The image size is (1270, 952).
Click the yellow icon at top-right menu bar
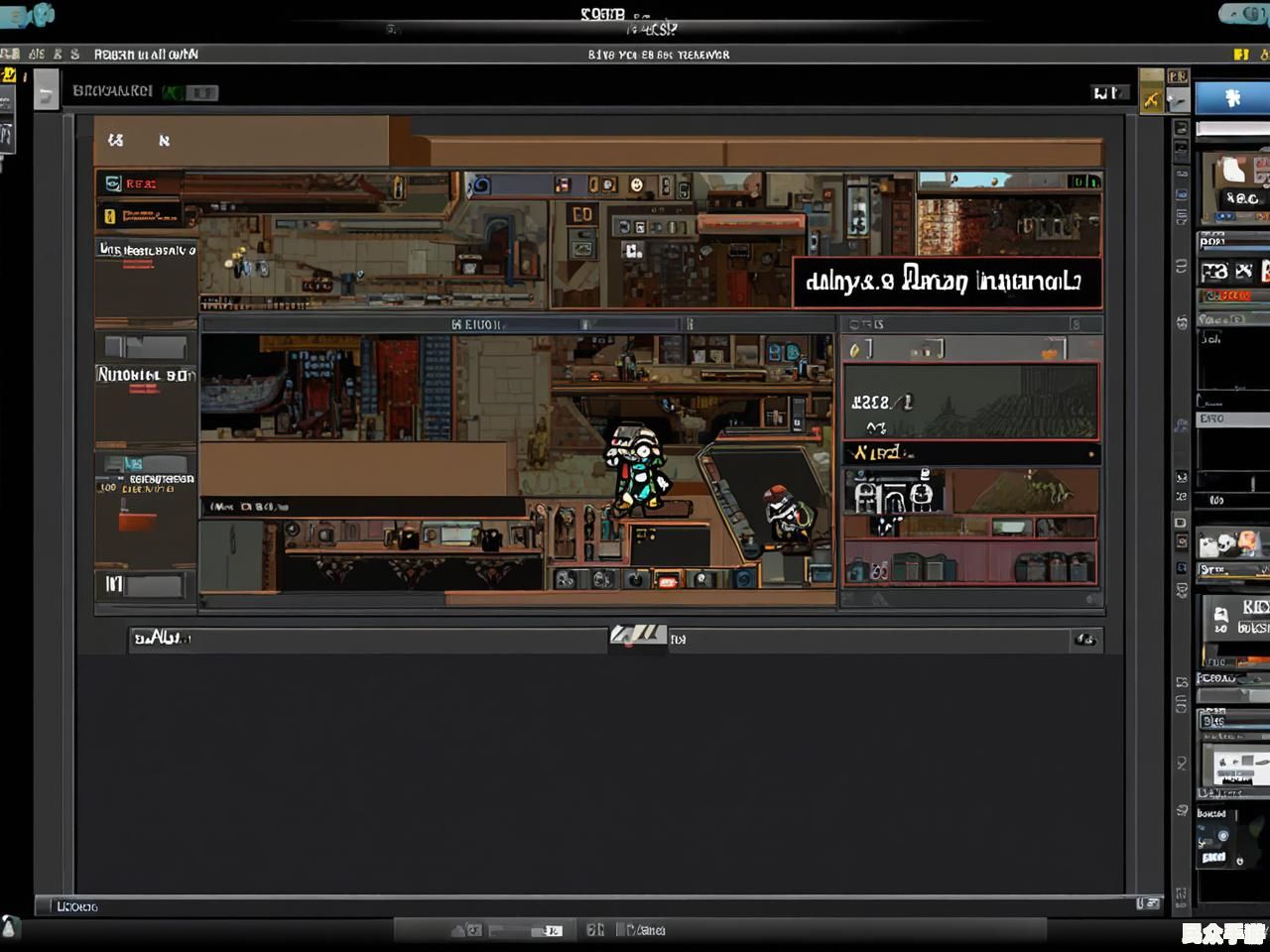[1240, 55]
